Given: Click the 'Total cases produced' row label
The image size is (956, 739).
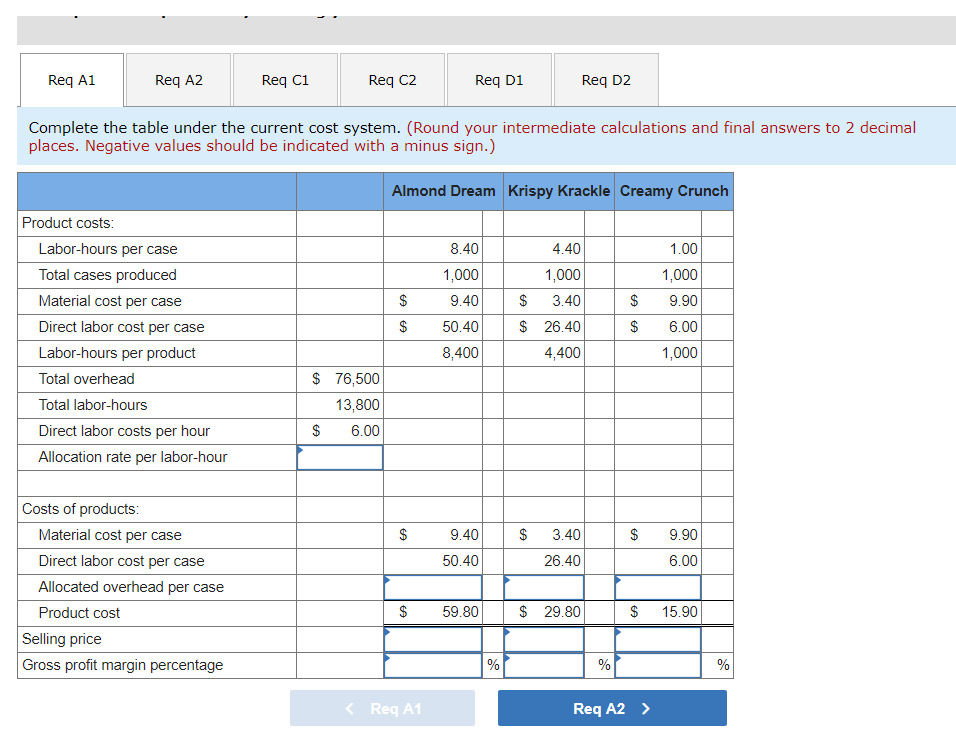Looking at the screenshot, I should (107, 275).
